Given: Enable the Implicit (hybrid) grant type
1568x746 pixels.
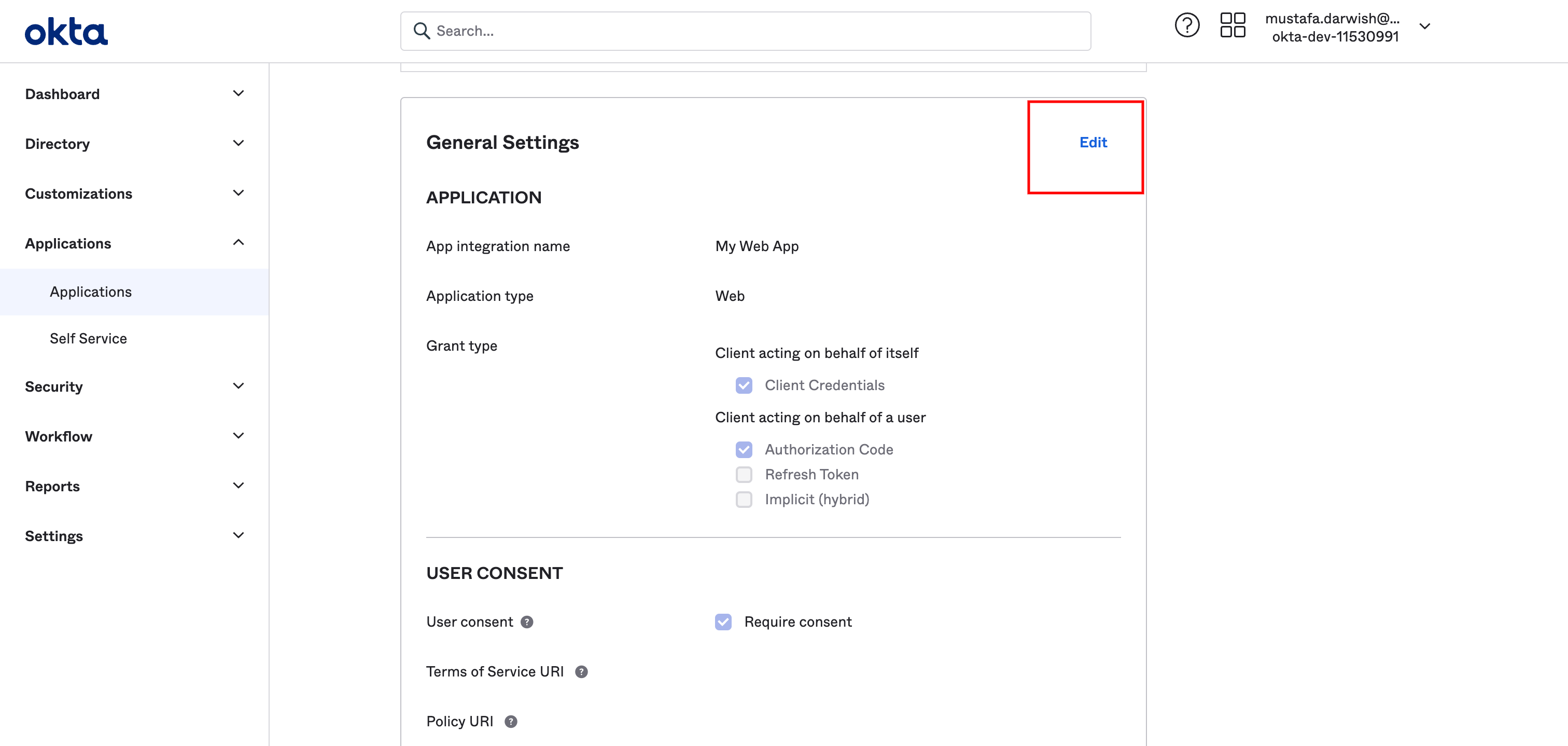Looking at the screenshot, I should pos(744,500).
